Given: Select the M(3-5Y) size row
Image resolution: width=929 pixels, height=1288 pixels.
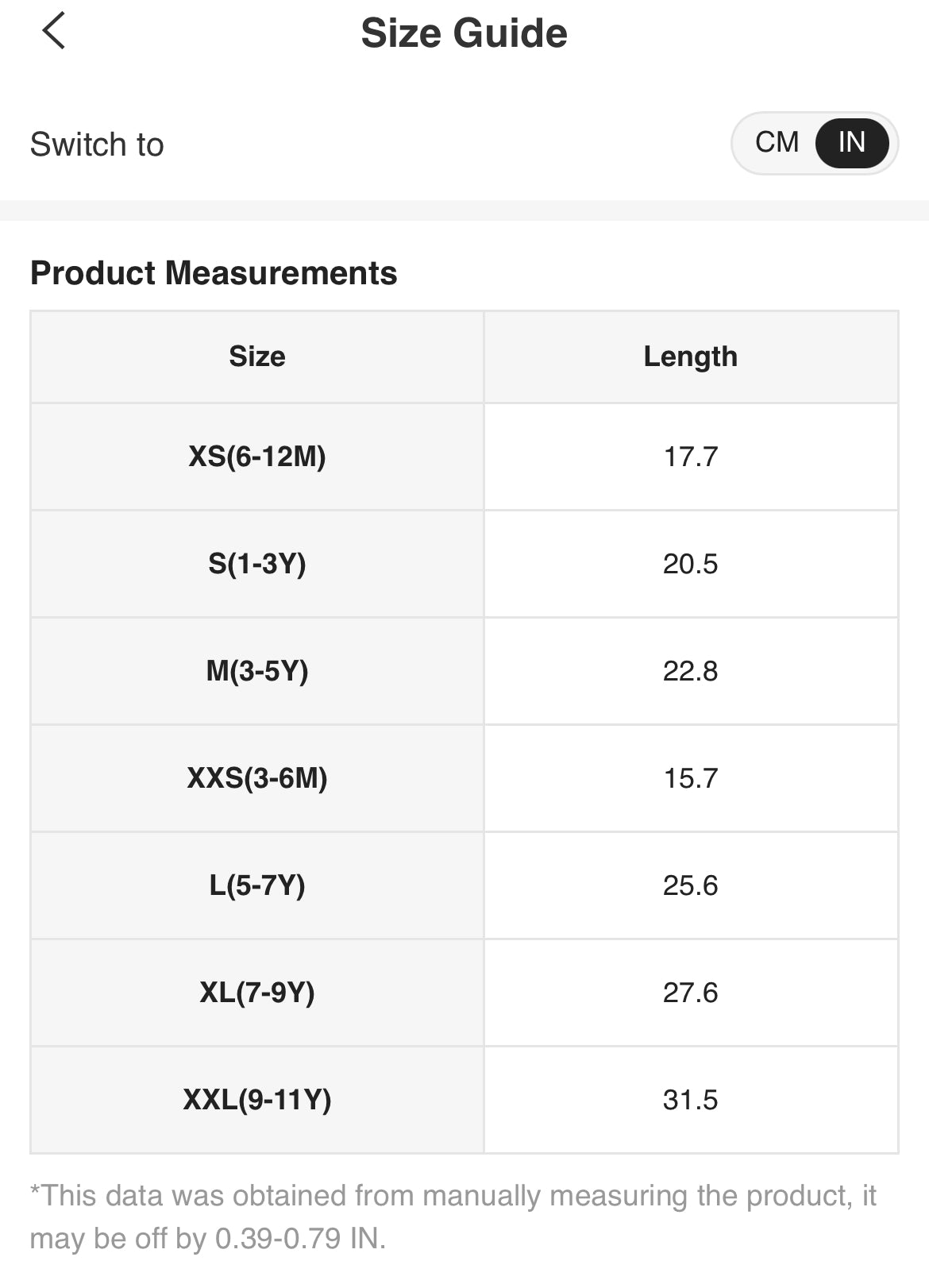Looking at the screenshot, I should click(x=257, y=671).
